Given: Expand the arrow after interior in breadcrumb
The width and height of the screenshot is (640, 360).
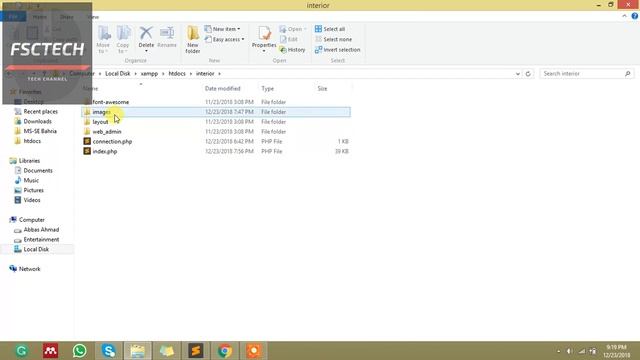Looking at the screenshot, I should point(220,74).
